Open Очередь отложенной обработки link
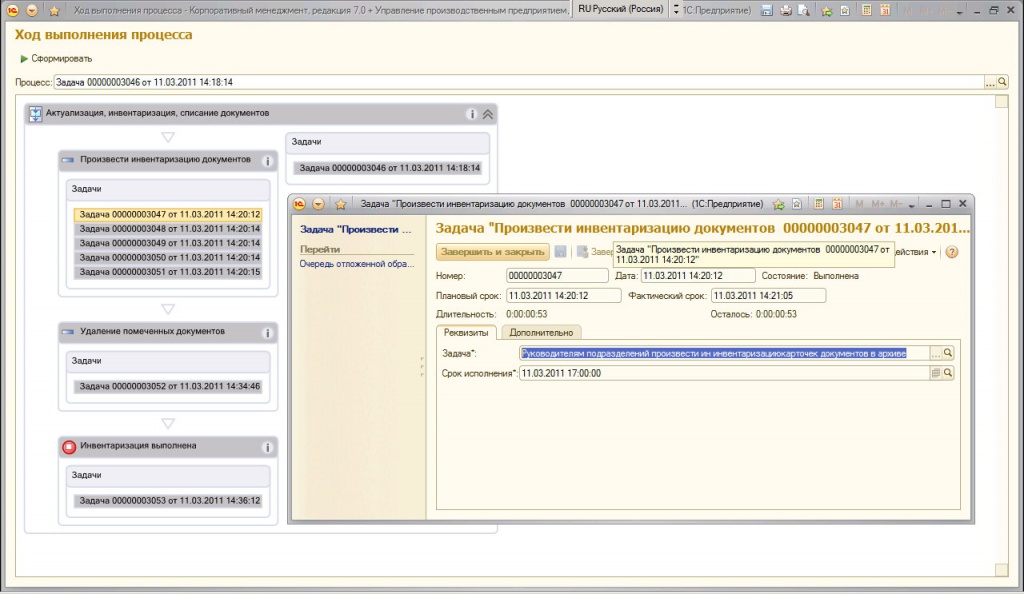This screenshot has height=594, width=1024. pyautogui.click(x=357, y=264)
